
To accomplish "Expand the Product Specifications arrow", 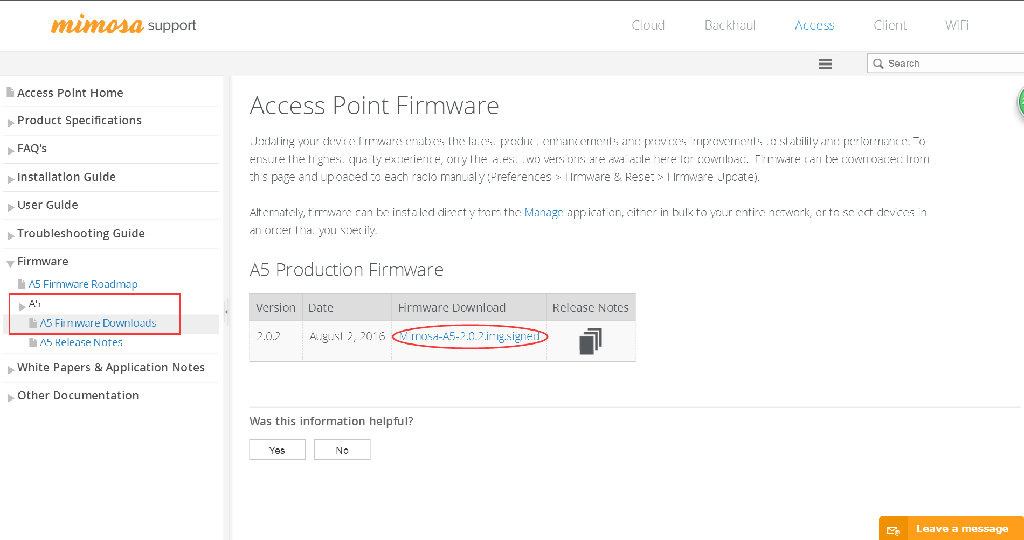I will click(x=10, y=122).
